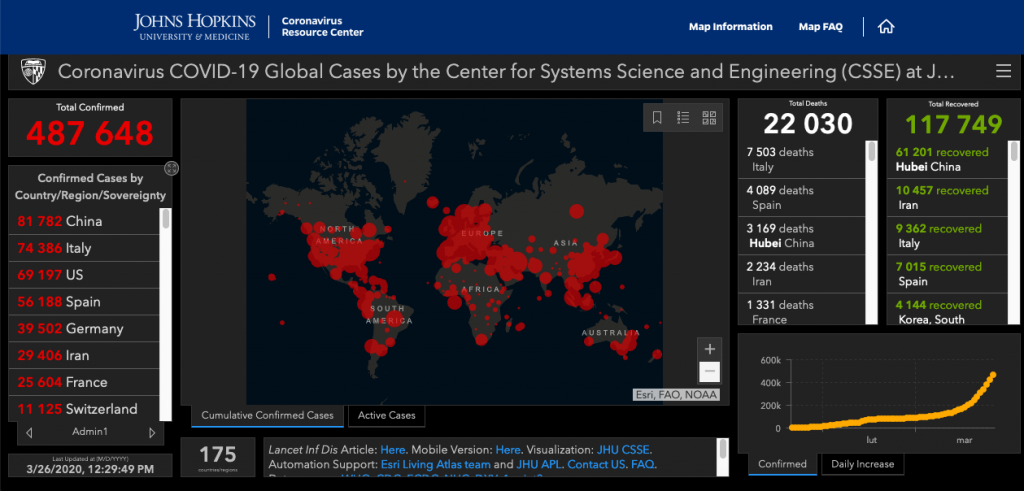Select the Cumulative Confirmed Cases tab
Image resolution: width=1024 pixels, height=491 pixels.
tap(267, 415)
